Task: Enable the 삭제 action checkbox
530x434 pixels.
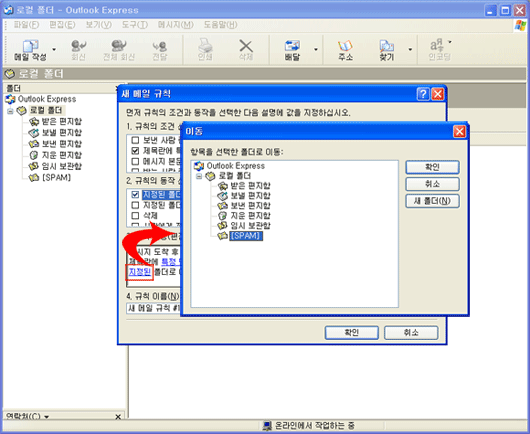Action: 135,215
